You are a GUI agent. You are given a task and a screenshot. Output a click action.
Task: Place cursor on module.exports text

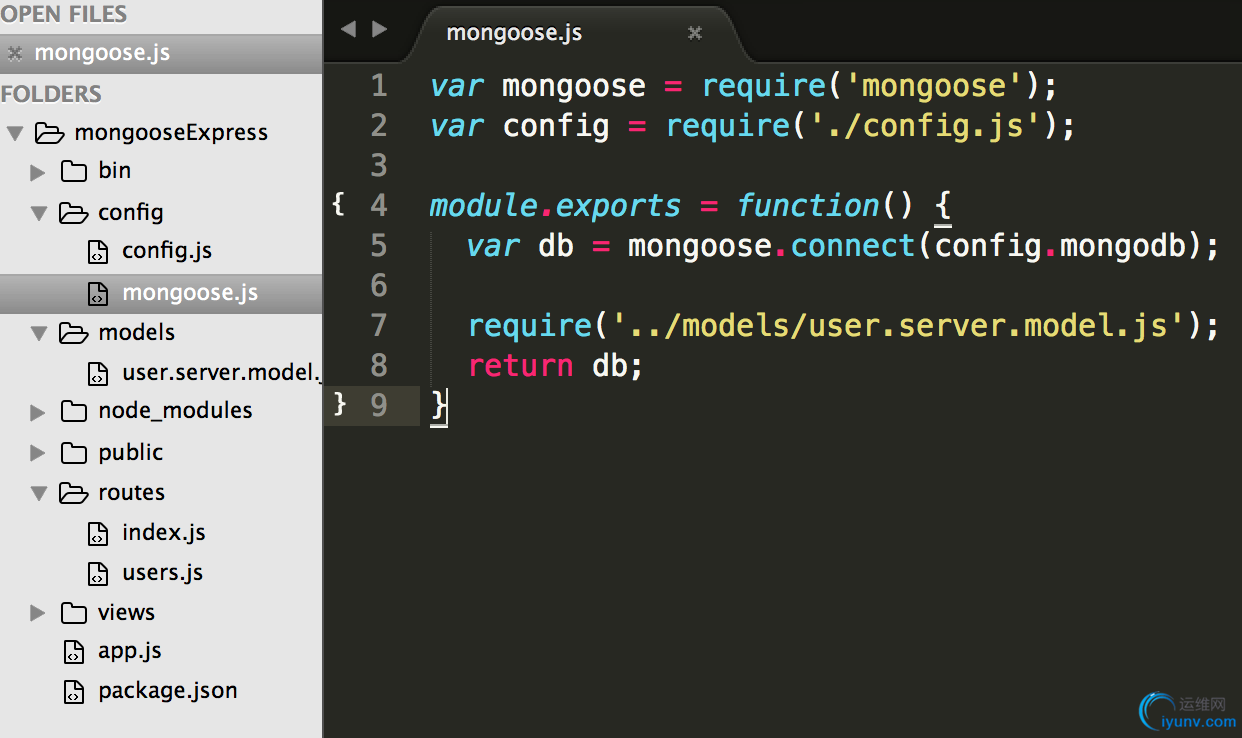click(555, 206)
